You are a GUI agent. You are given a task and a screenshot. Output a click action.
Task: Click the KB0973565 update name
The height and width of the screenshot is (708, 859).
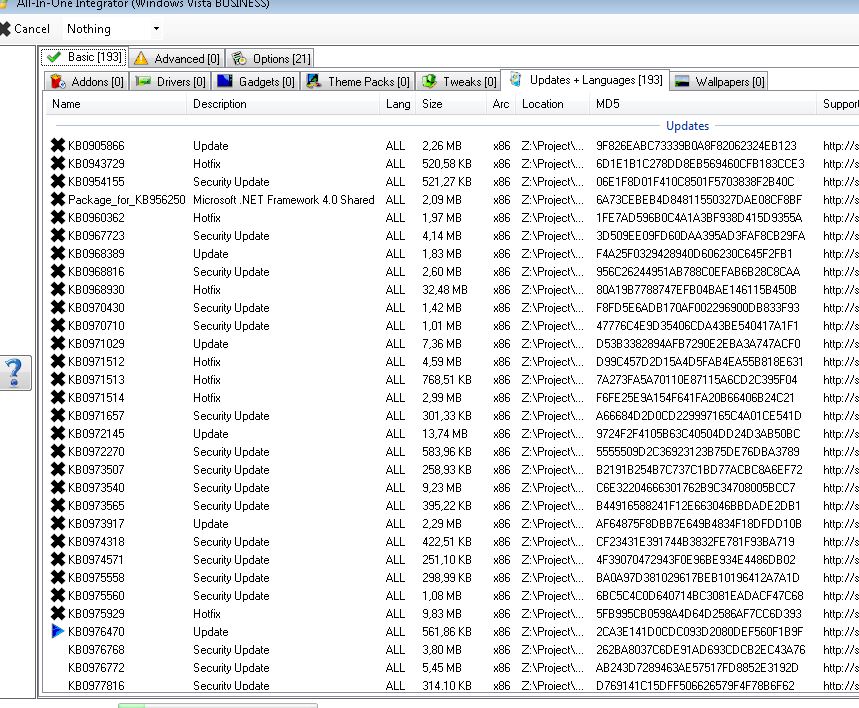click(x=96, y=505)
